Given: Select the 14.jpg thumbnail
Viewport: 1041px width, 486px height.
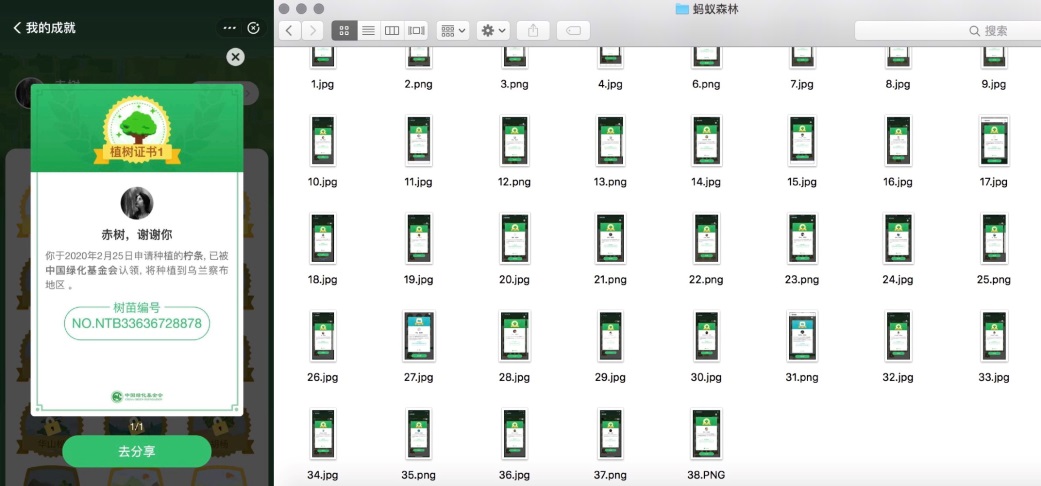Looking at the screenshot, I should point(706,141).
